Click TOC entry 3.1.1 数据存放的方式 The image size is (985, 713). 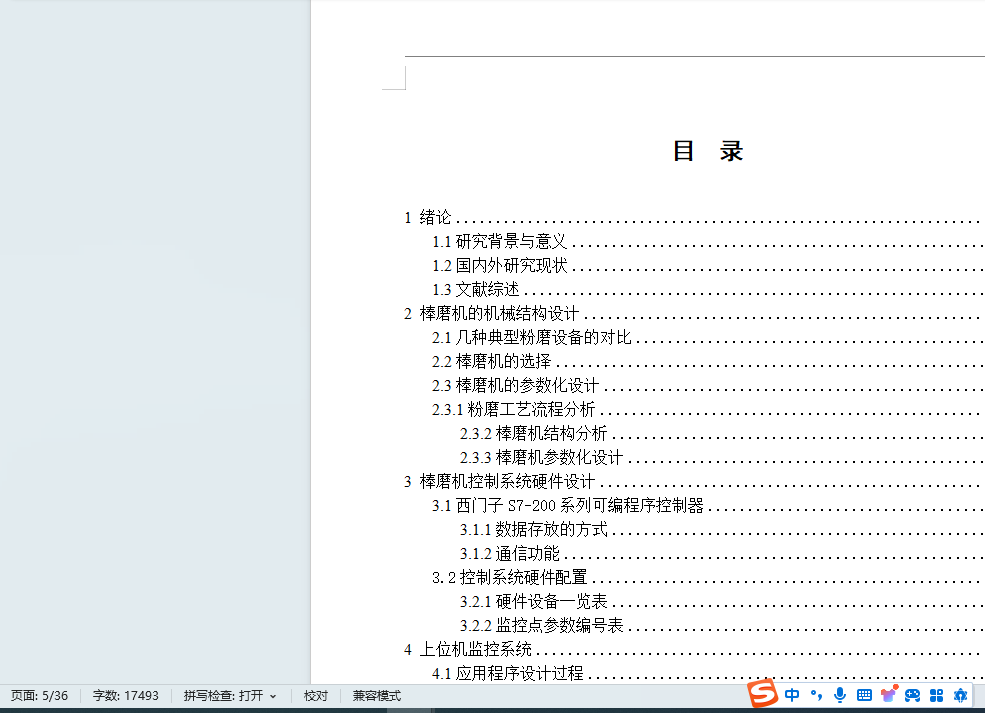click(533, 530)
